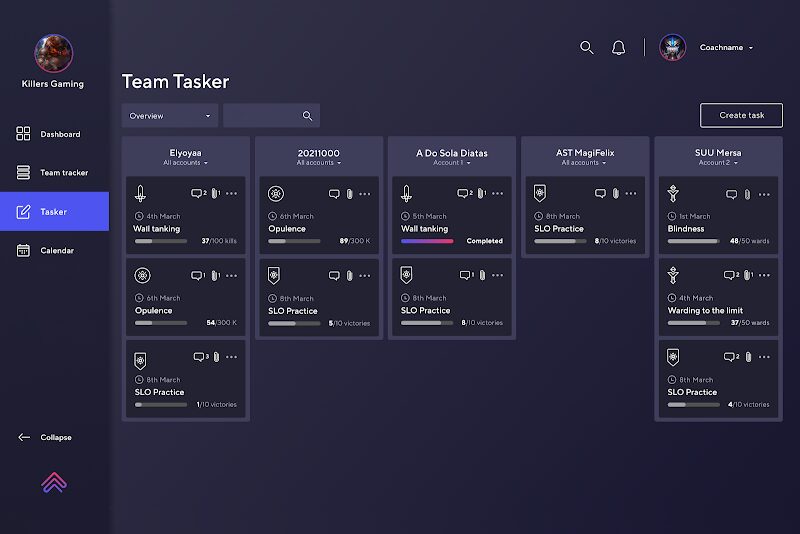Click the coin icon on Elyoyaa Opulence card
The height and width of the screenshot is (534, 800).
point(142,275)
